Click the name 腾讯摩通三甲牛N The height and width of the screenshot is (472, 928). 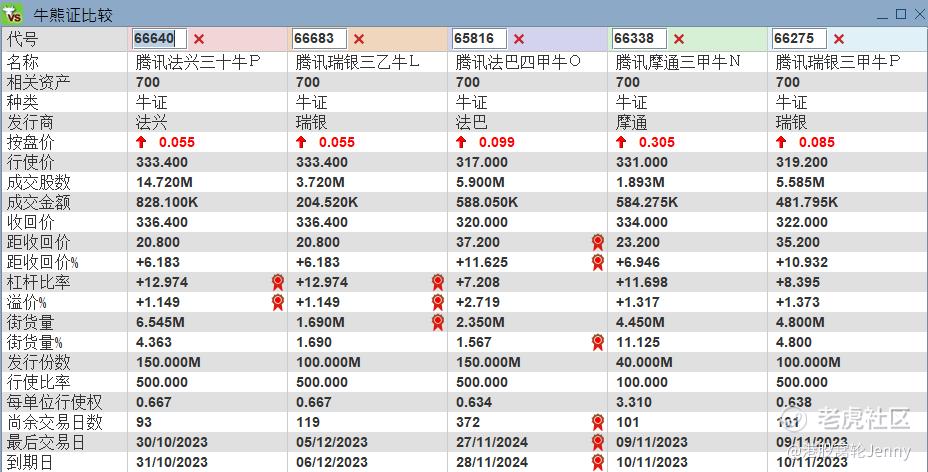pyautogui.click(x=678, y=62)
